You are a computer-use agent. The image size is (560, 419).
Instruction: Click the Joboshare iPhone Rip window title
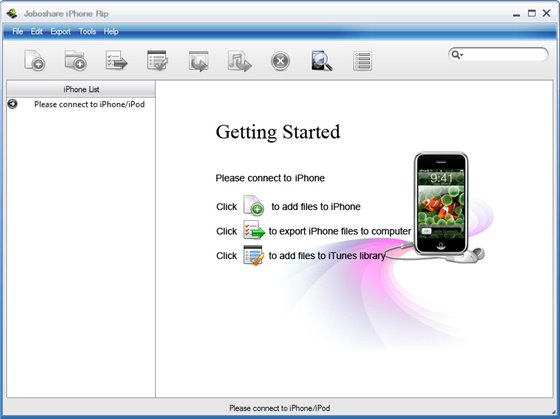66,14
